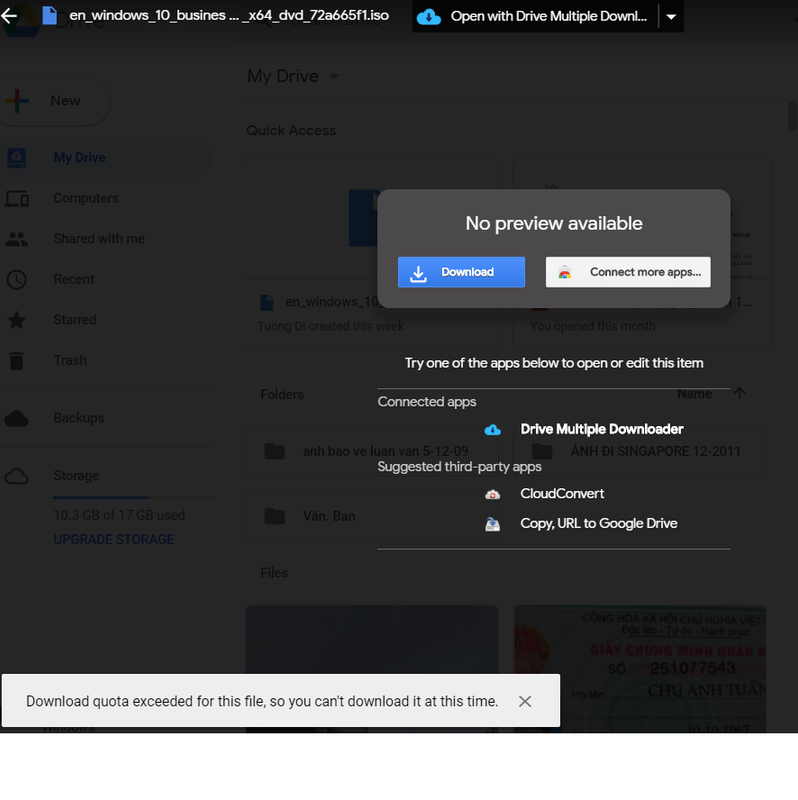Click the back arrow to close the preview
Viewport: 798px width, 800px height.
pos(9,16)
